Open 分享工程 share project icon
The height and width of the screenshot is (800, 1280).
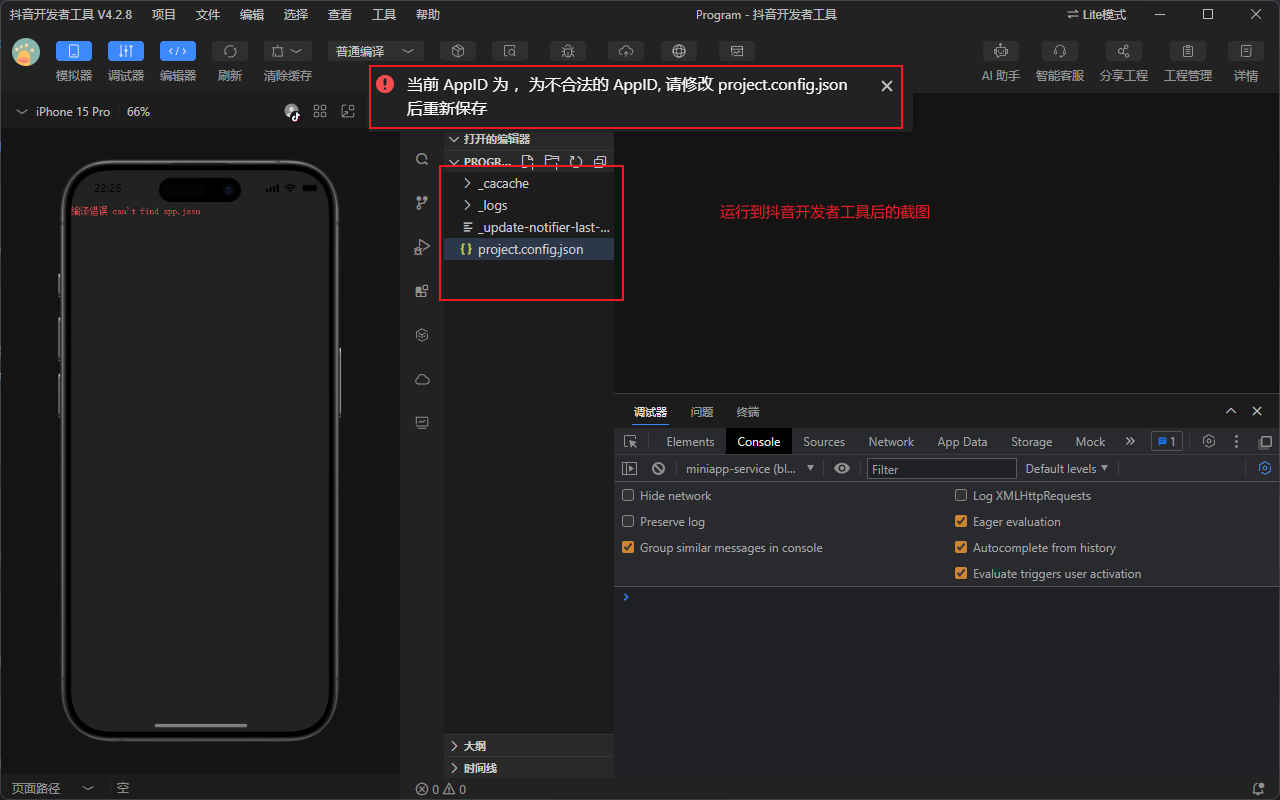click(1123, 51)
